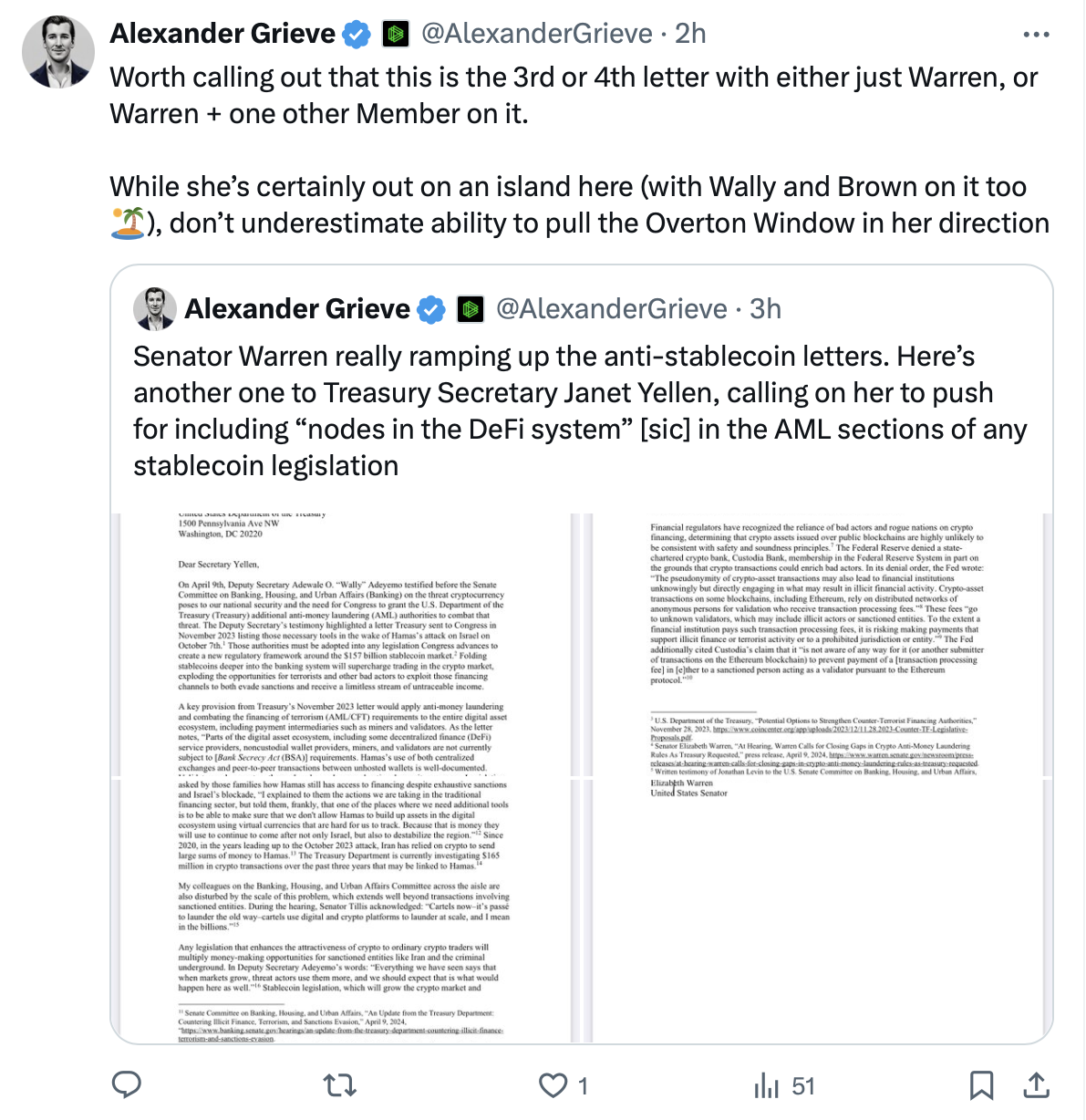The height and width of the screenshot is (1120, 1086).
Task: Click the green affiliation badge in quoted tweet
Action: pos(470,310)
